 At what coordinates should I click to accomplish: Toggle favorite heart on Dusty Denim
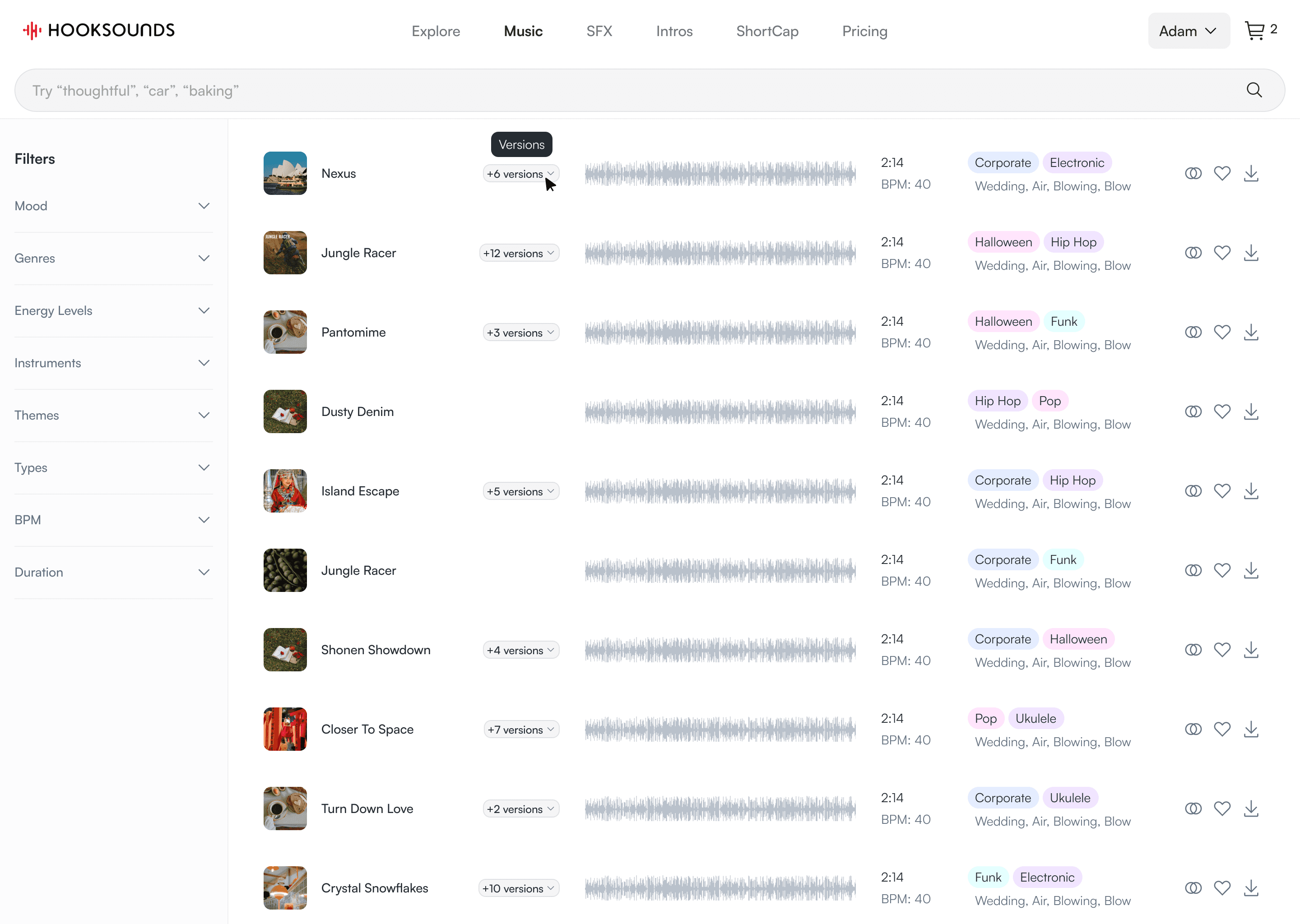click(x=1222, y=411)
